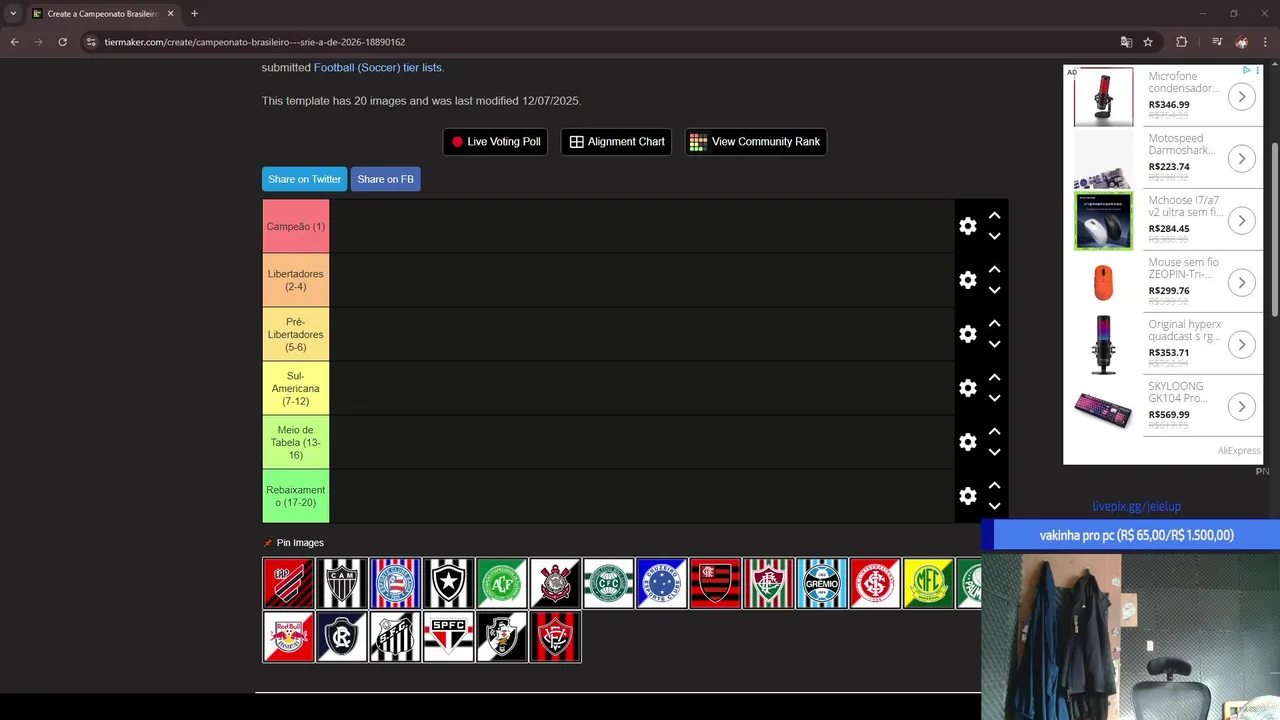Move Libertadores row up with arrow
This screenshot has height=720, width=1280.
[994, 269]
